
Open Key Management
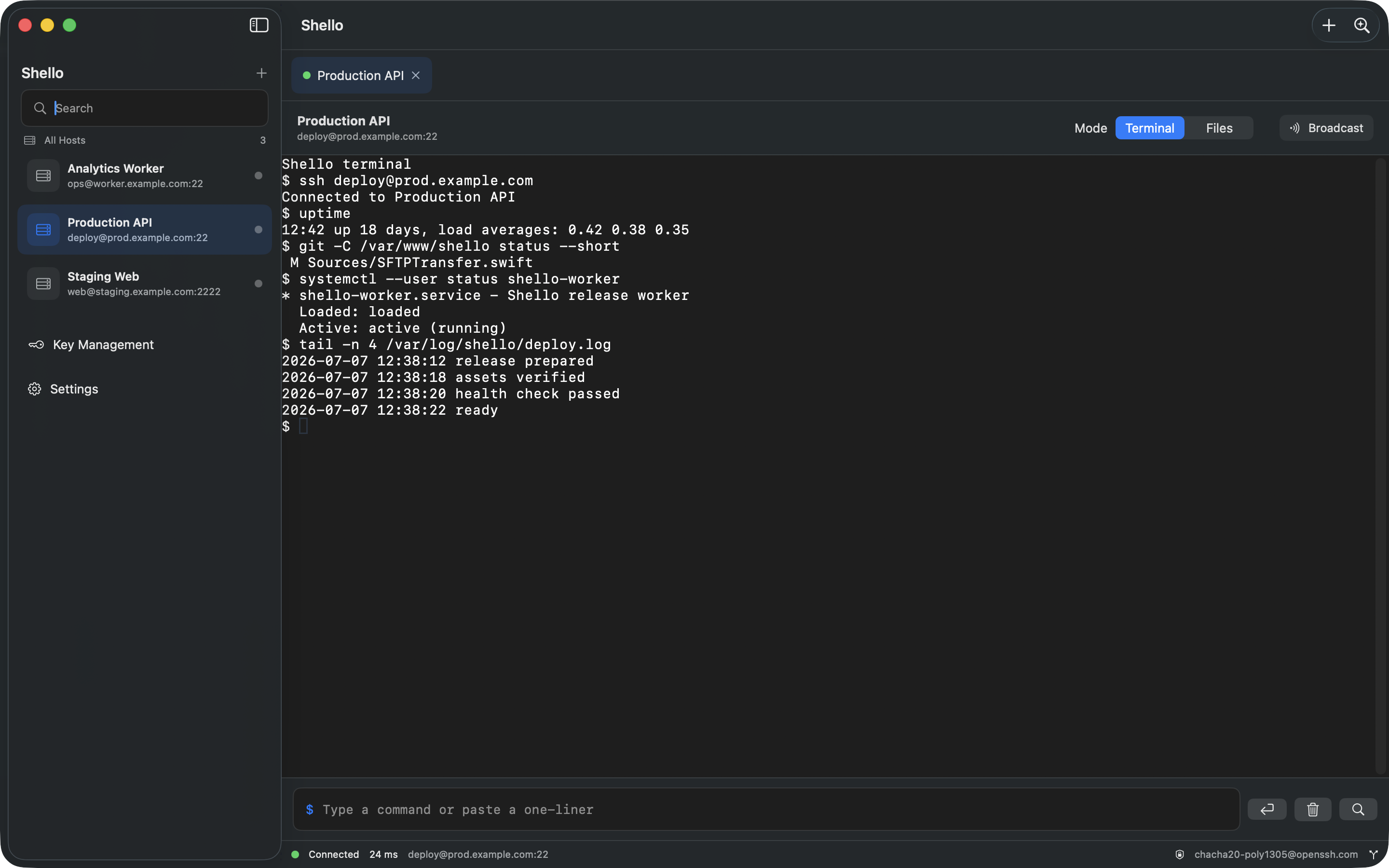click(91, 344)
